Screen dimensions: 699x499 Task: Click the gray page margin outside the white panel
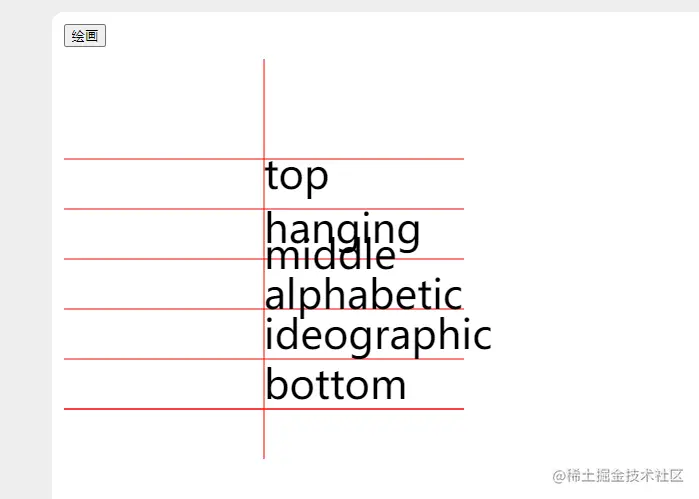[x=25, y=250]
